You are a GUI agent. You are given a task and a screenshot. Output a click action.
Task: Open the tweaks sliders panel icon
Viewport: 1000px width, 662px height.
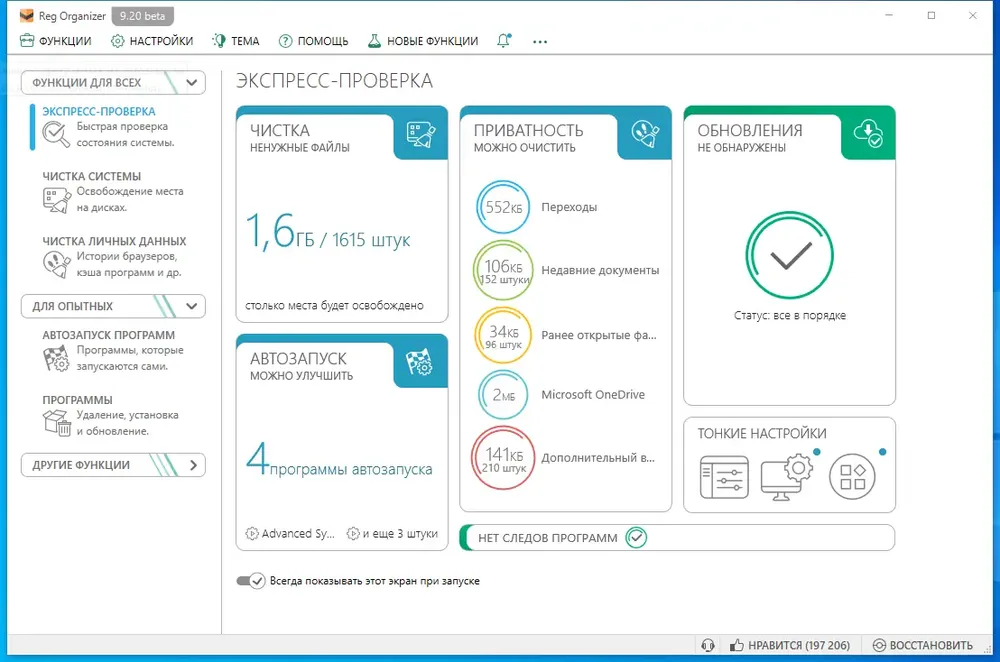coord(724,477)
